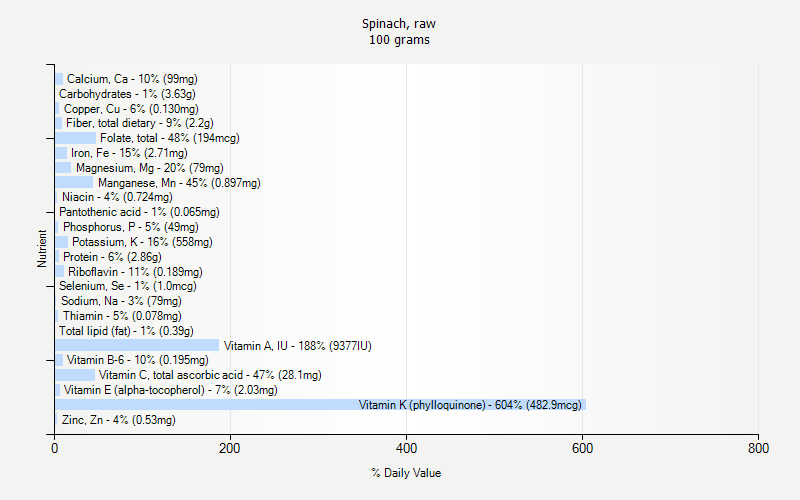Click the Iron, Fe - 15% label
This screenshot has height=500, width=800.
[x=129, y=153]
